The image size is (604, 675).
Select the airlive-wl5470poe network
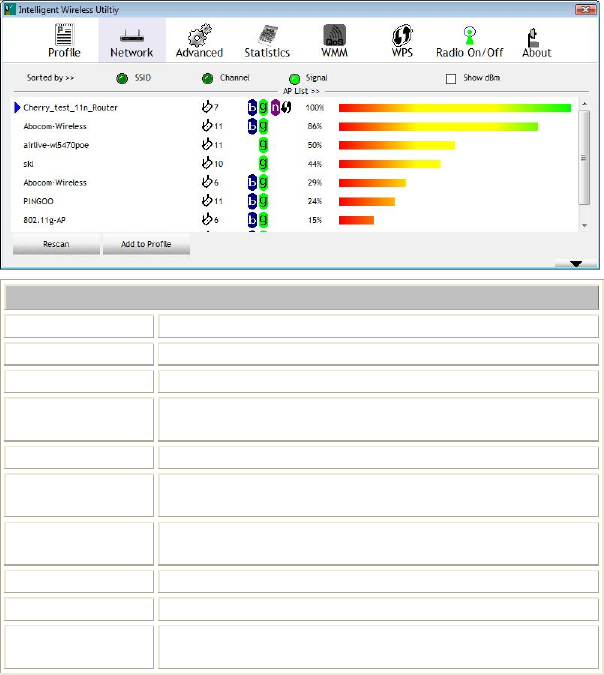pos(56,145)
